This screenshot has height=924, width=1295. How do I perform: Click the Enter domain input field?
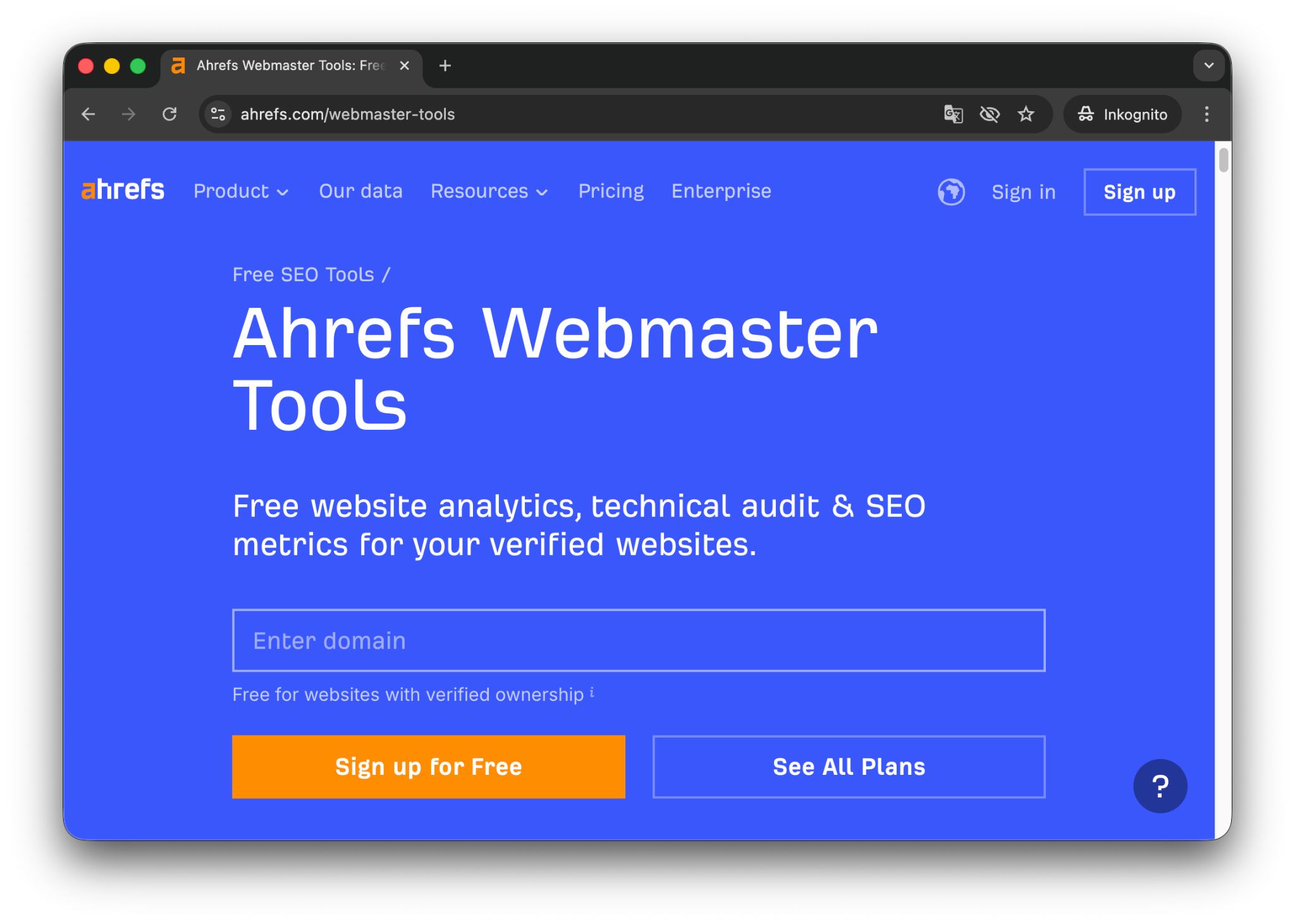638,640
